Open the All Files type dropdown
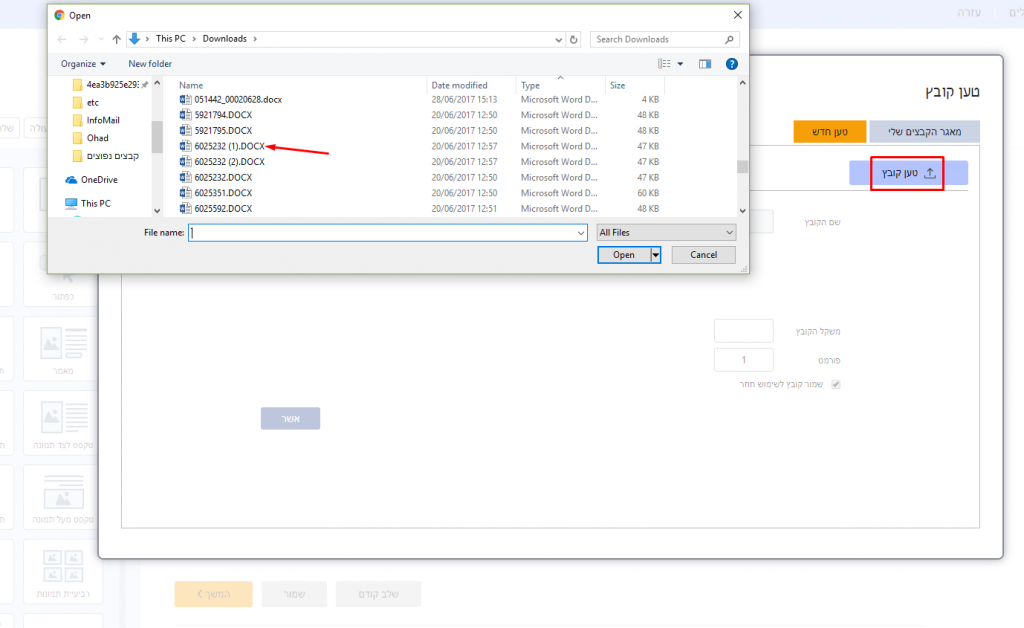Image resolution: width=1024 pixels, height=628 pixels. coord(666,232)
